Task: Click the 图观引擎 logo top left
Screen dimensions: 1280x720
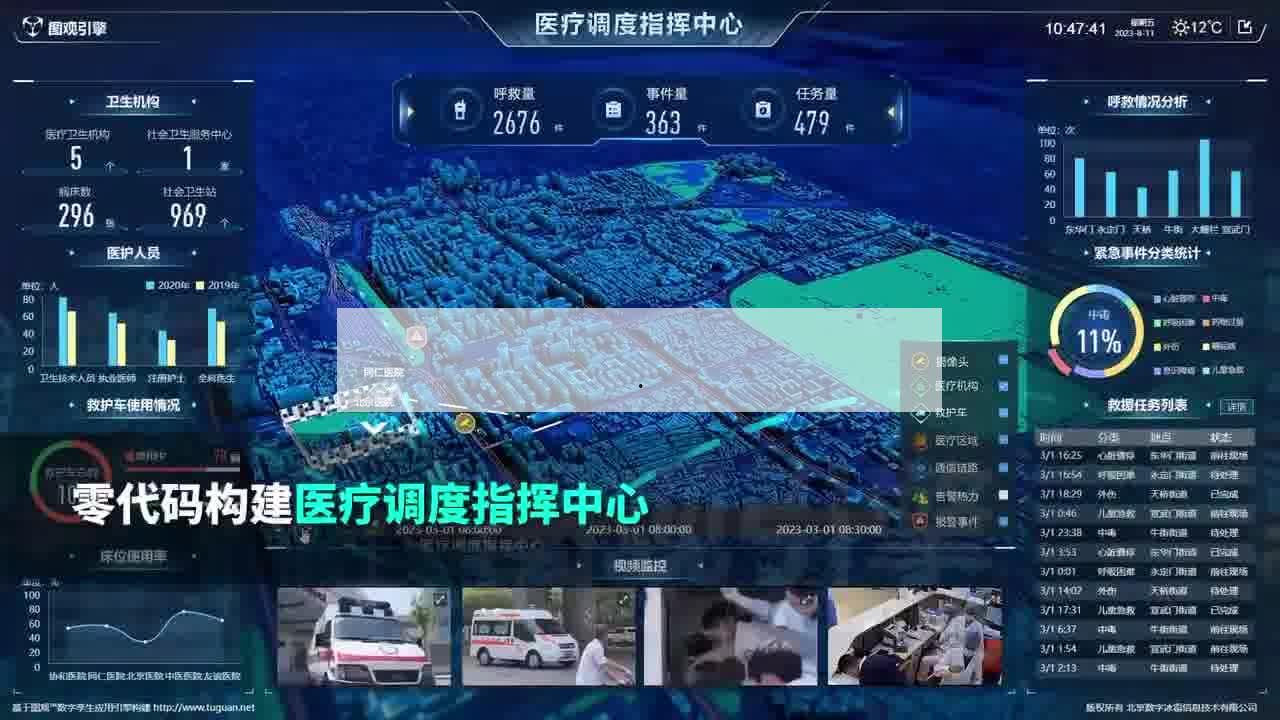Action: point(60,28)
